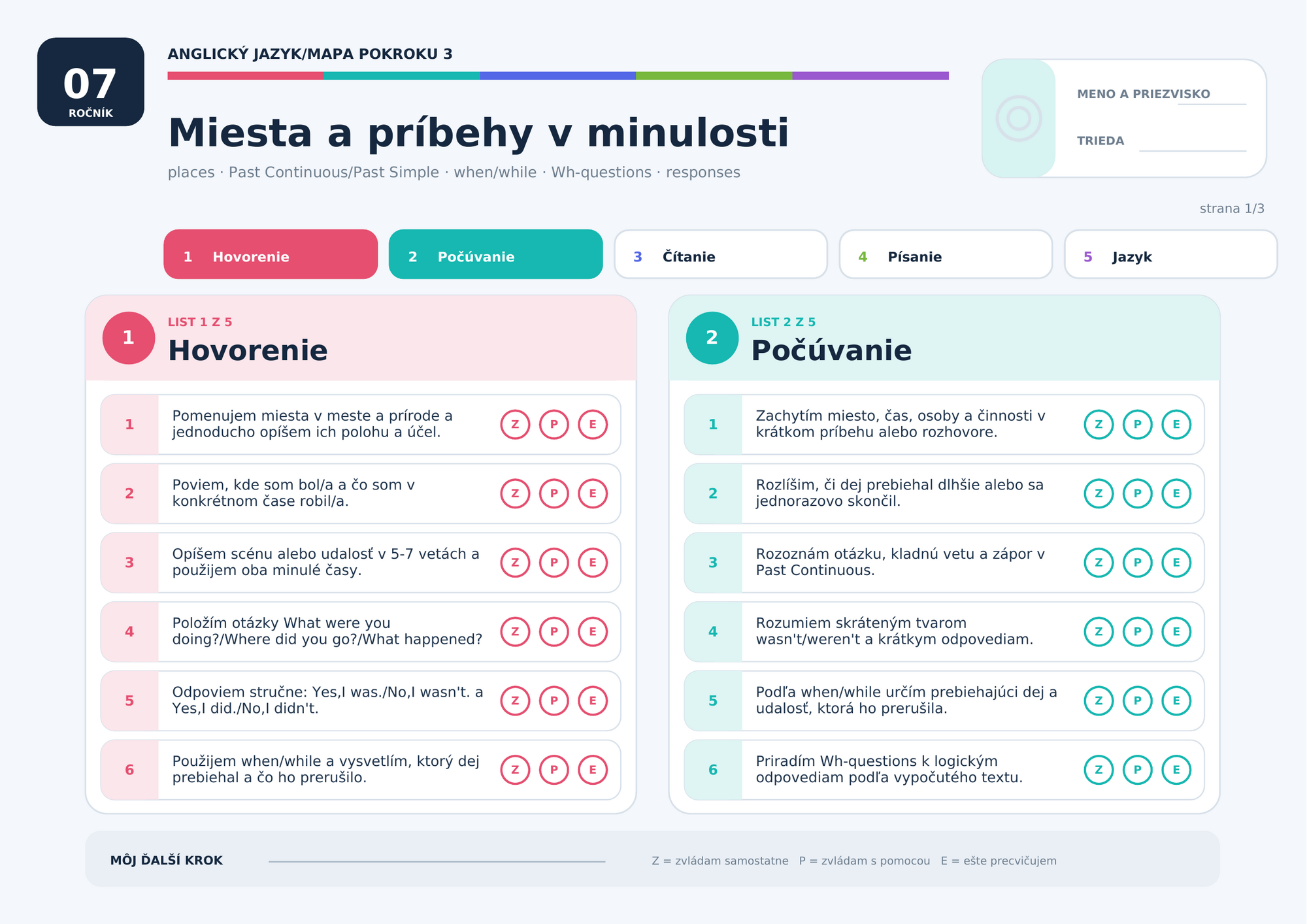The width and height of the screenshot is (1307, 924).
Task: Click the Trieda class input line
Action: click(1193, 151)
